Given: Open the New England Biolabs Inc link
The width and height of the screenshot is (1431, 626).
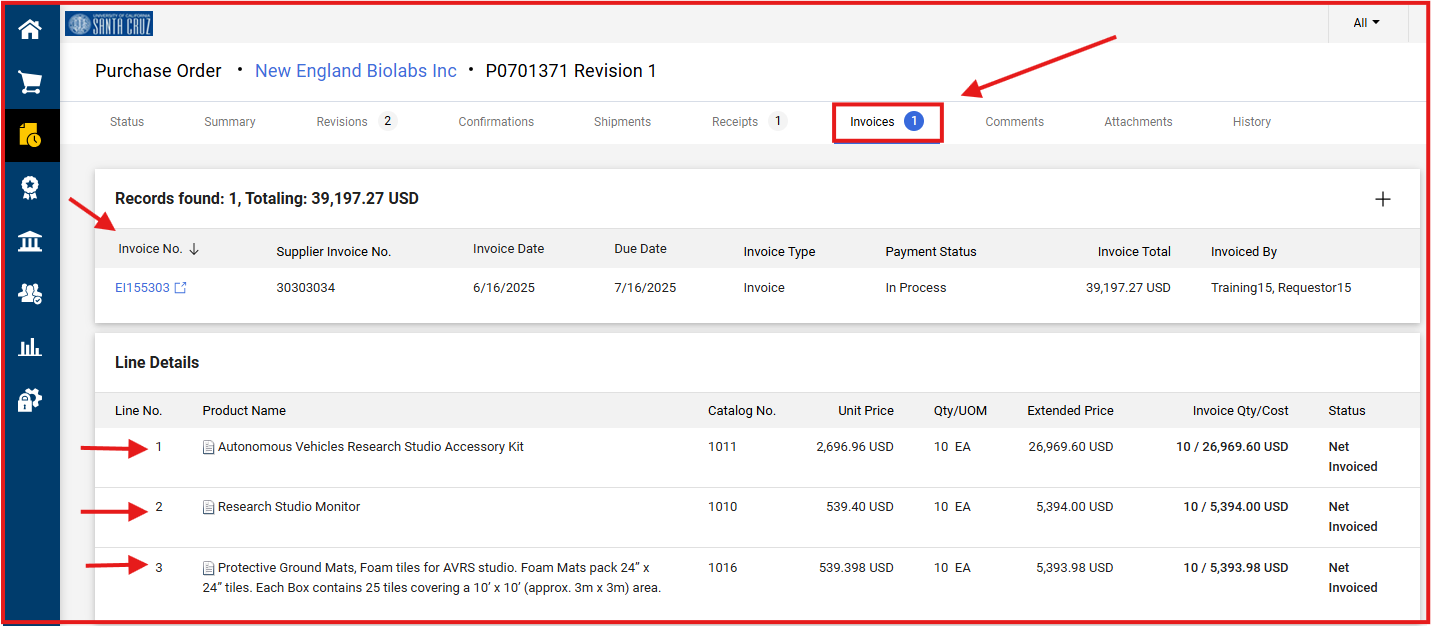Looking at the screenshot, I should tap(355, 71).
